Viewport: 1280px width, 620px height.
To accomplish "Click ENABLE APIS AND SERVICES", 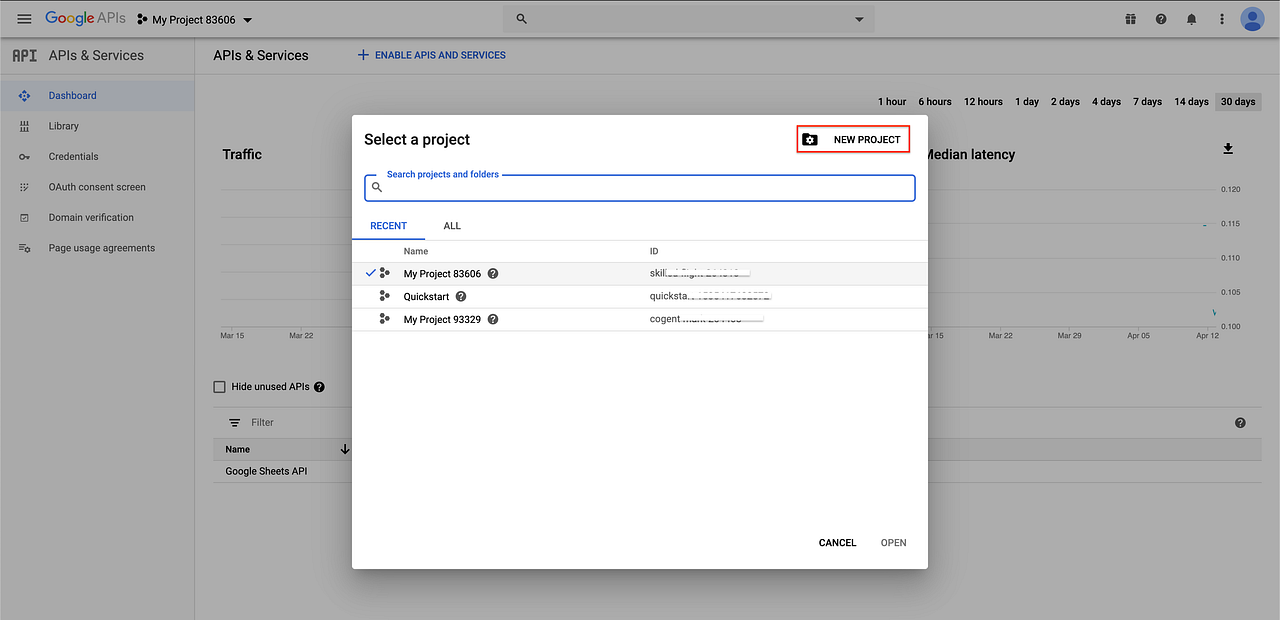I will (x=431, y=55).
